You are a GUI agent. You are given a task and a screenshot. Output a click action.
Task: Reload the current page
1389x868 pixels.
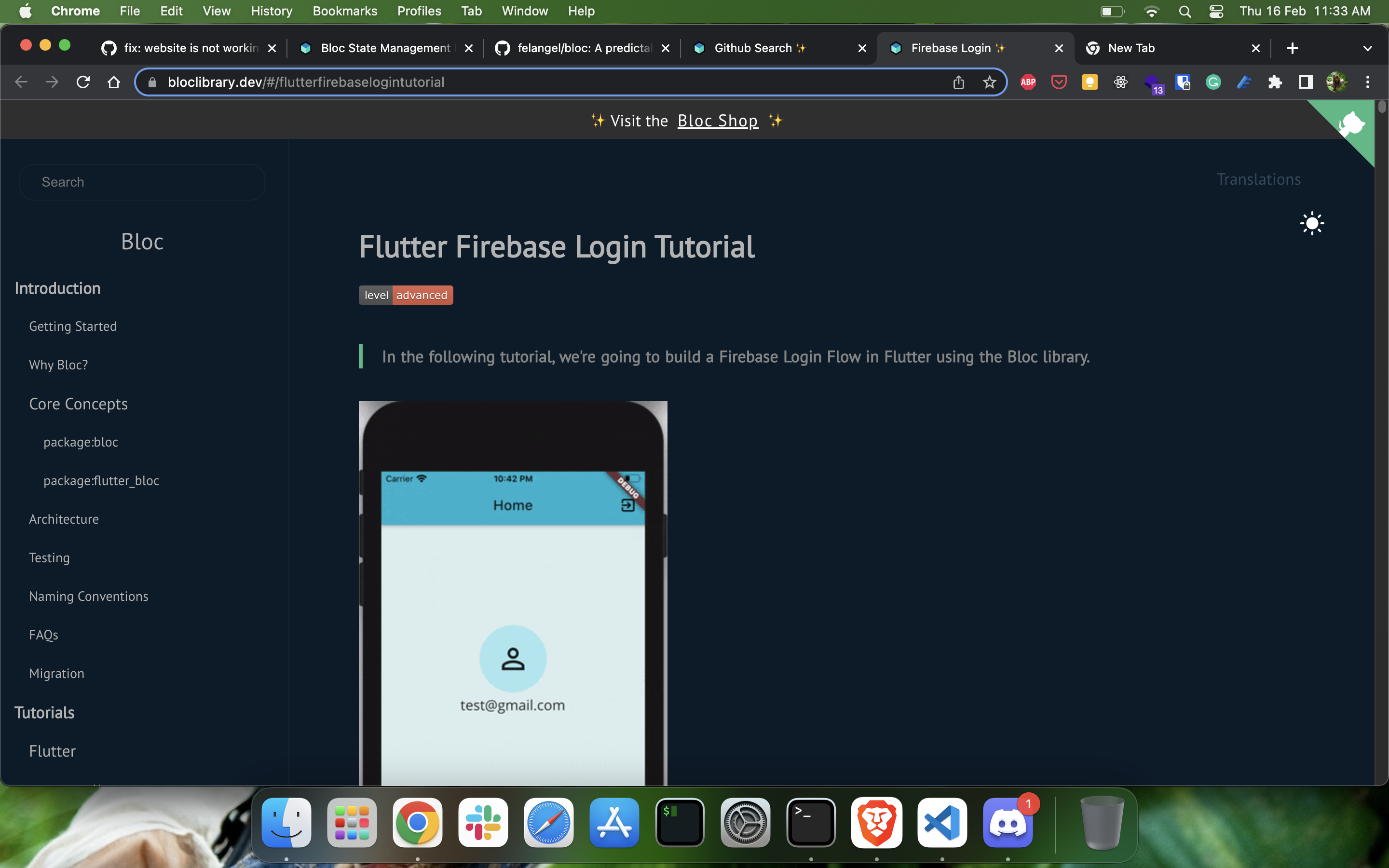coord(82,82)
